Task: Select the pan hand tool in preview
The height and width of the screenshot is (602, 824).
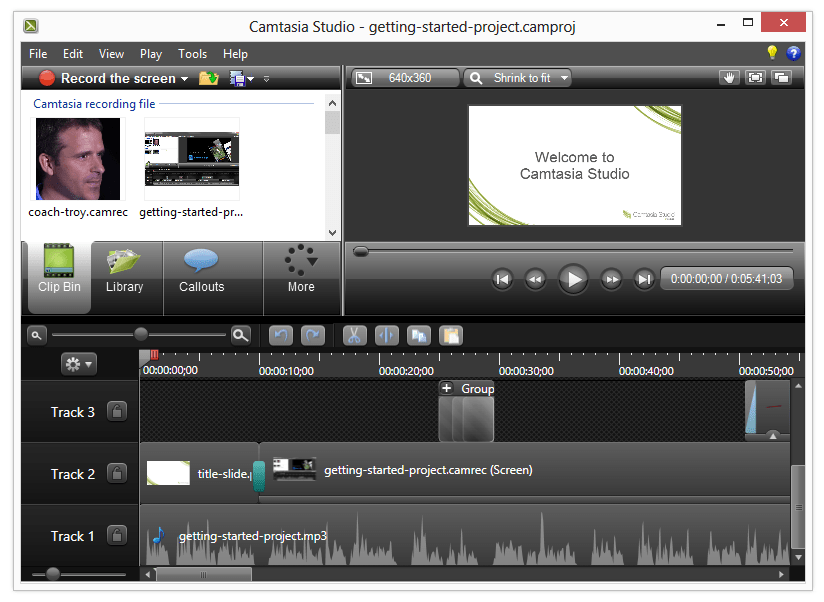Action: point(729,78)
